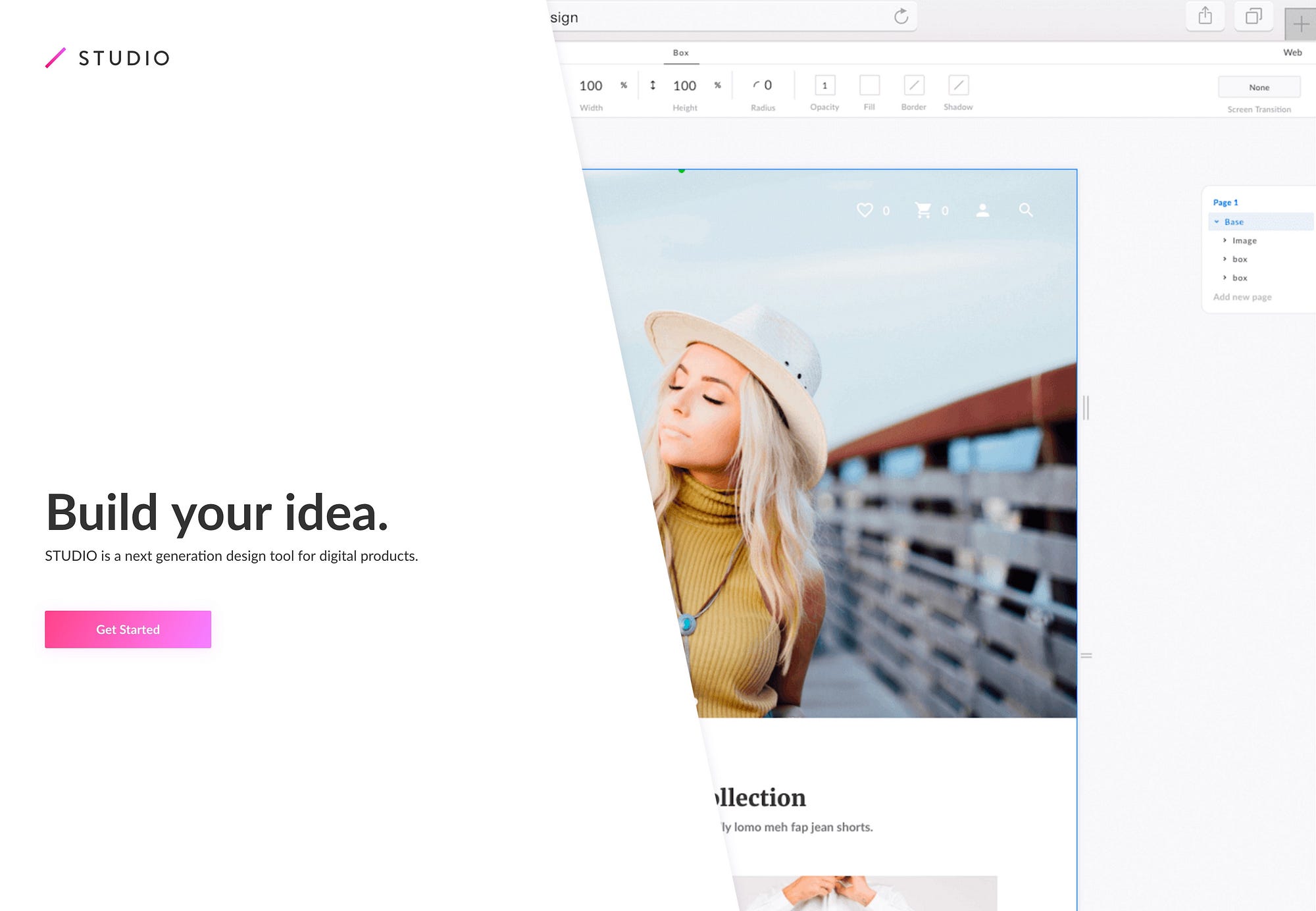Image resolution: width=1316 pixels, height=911 pixels.
Task: Click the shopping cart icon
Action: point(923,210)
